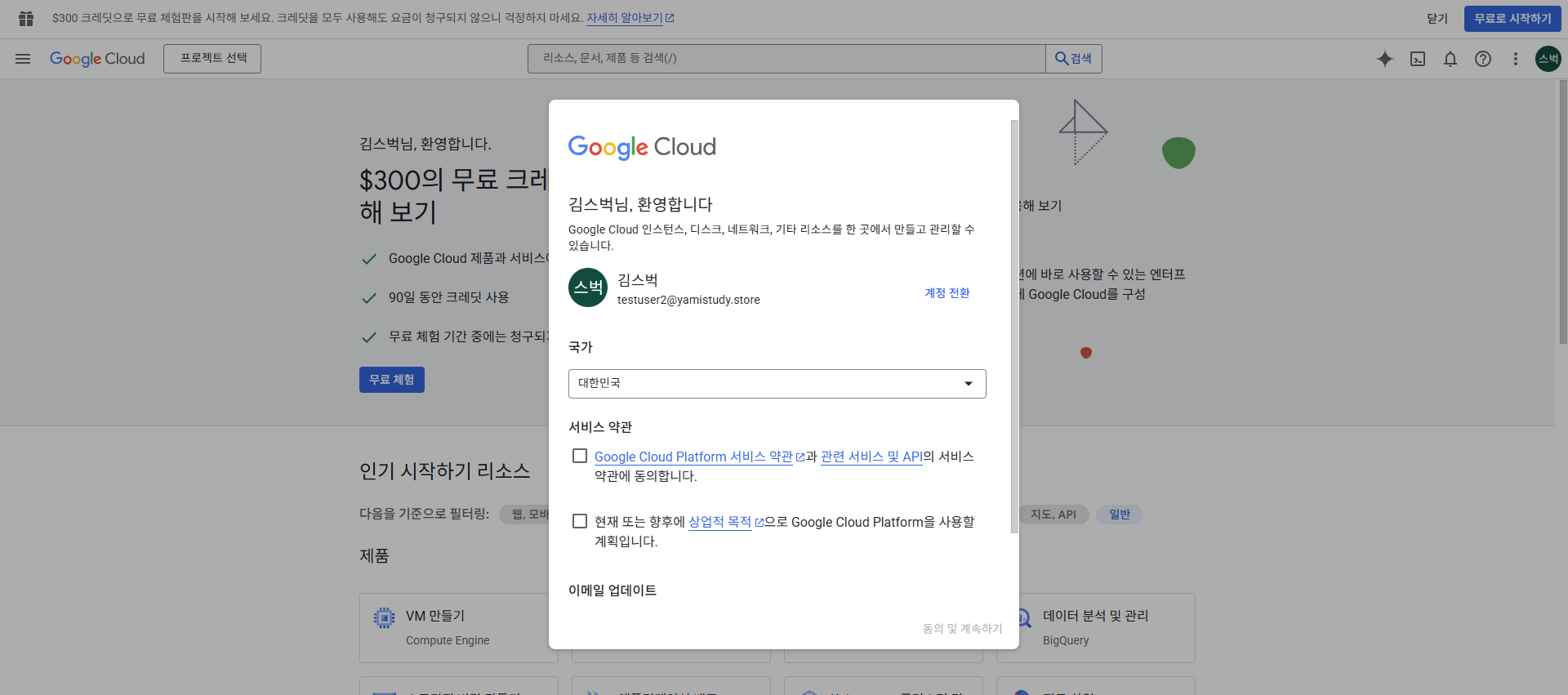
Task: Click the 90일 동안 크레딧 사용 text
Action: pyautogui.click(x=448, y=297)
